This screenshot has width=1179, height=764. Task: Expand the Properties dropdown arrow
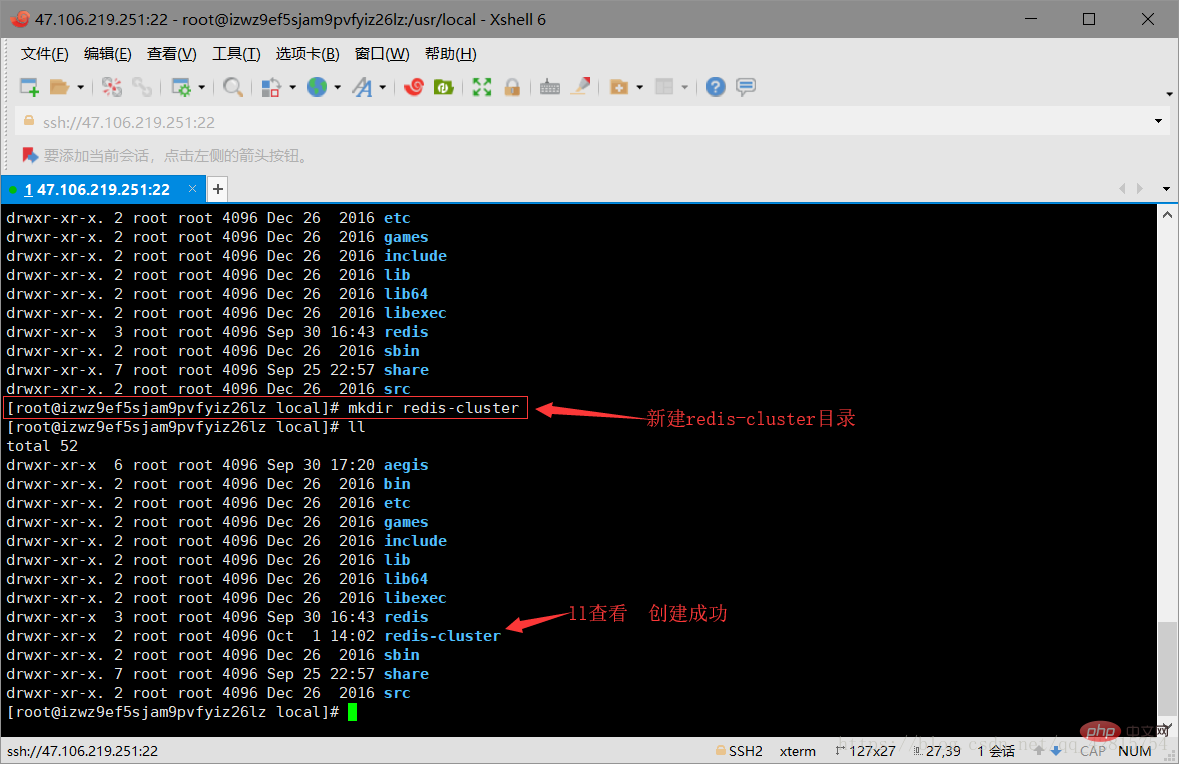click(x=202, y=87)
